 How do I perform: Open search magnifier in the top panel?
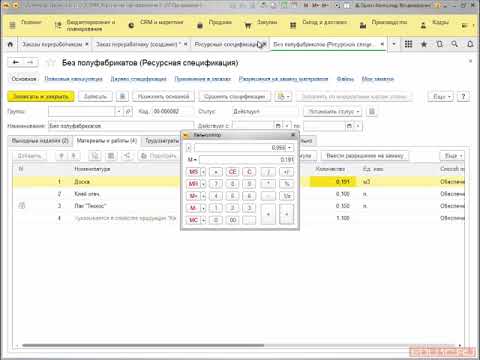[x=454, y=44]
